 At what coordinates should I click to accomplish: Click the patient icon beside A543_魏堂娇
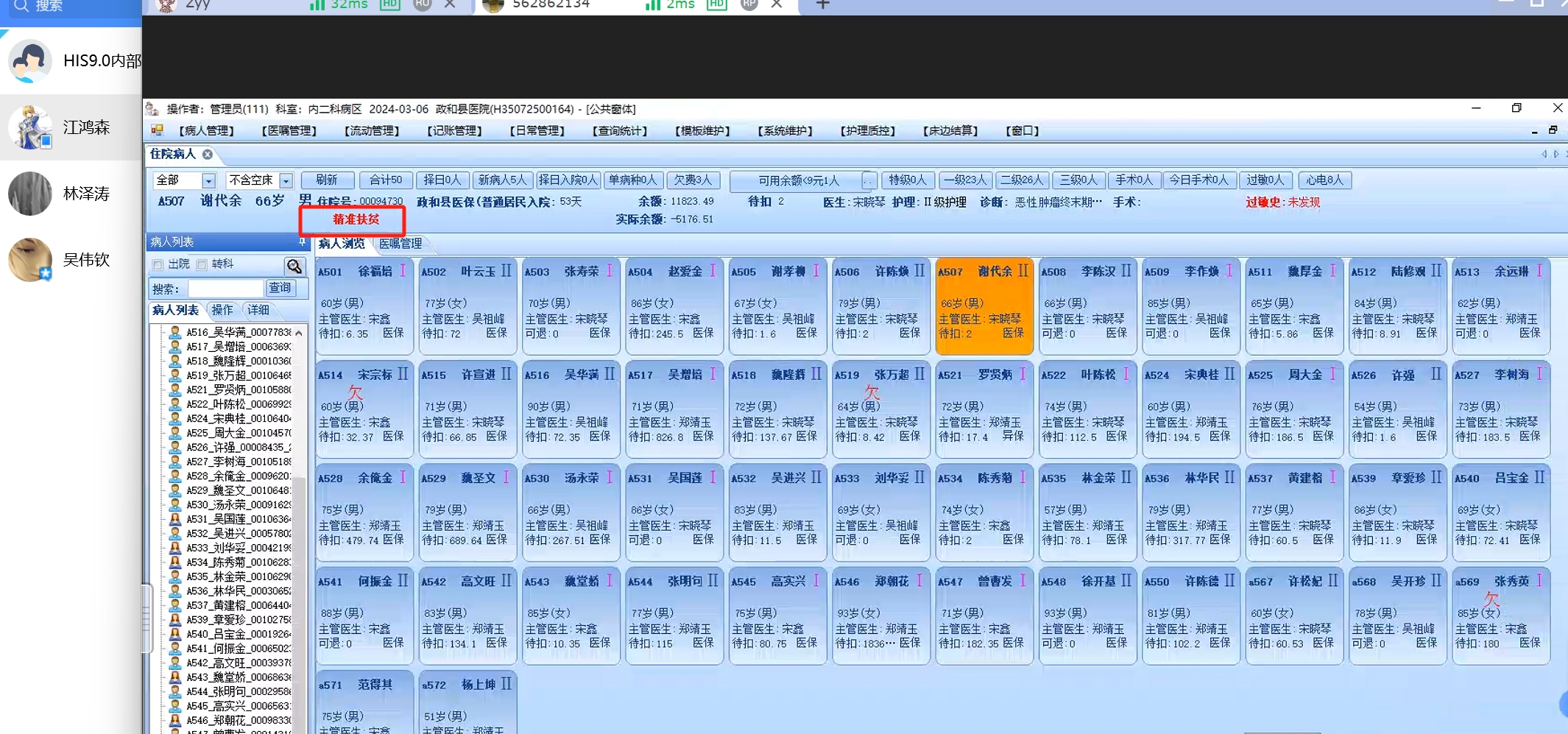[x=175, y=677]
